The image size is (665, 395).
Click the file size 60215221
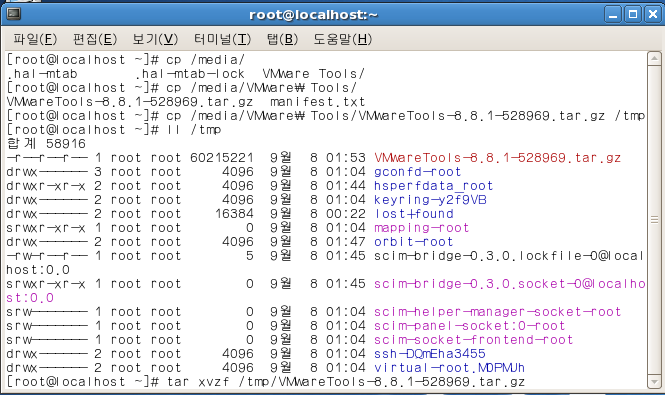tap(222, 158)
